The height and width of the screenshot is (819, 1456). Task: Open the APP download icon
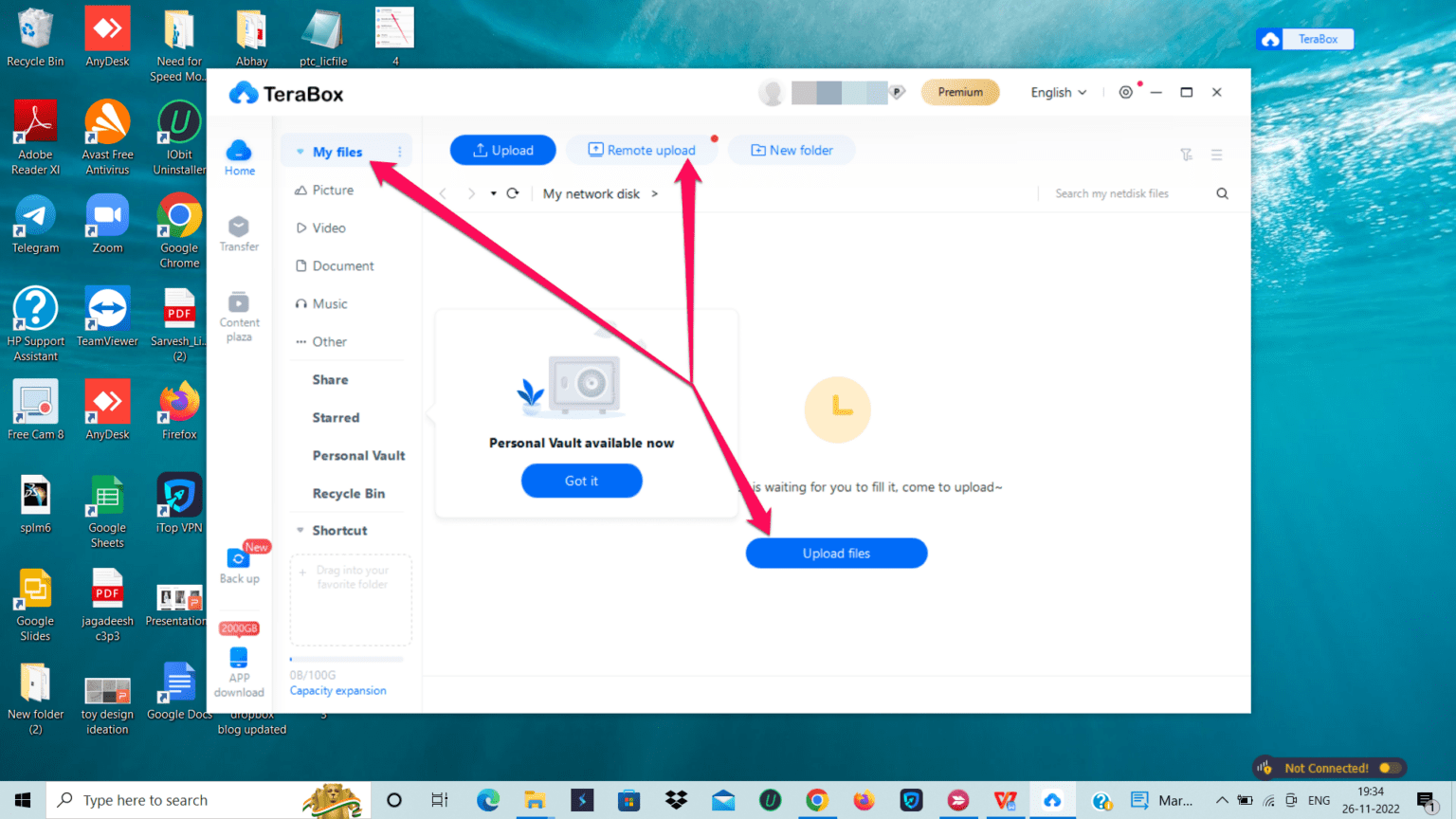pyautogui.click(x=239, y=672)
